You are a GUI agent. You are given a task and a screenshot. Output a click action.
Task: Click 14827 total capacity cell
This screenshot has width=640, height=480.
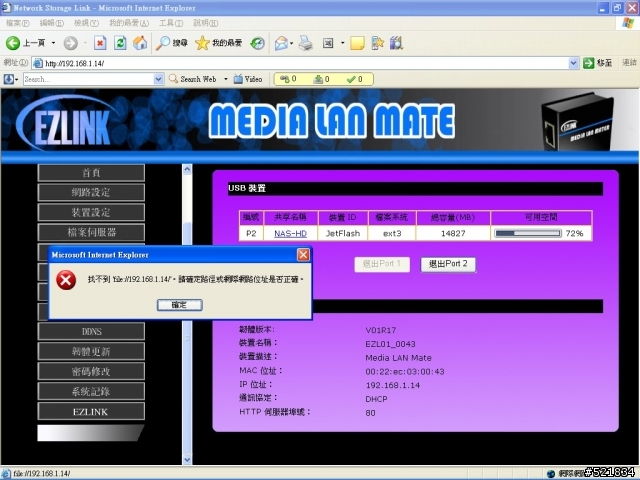[453, 233]
